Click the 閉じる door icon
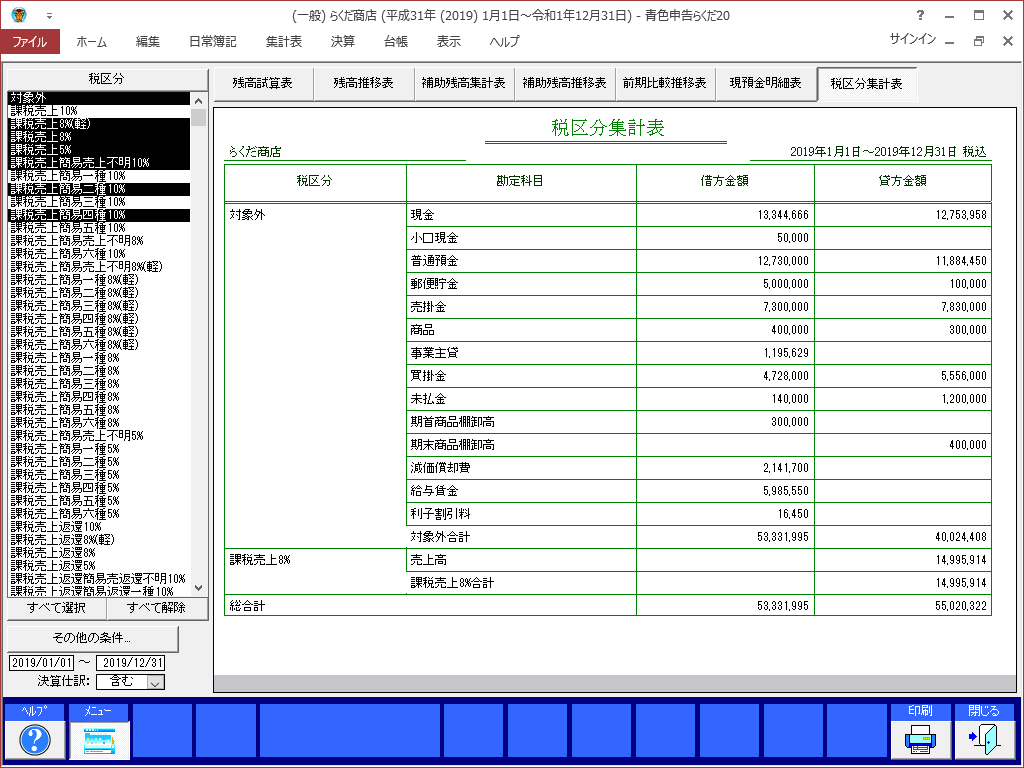 point(983,739)
